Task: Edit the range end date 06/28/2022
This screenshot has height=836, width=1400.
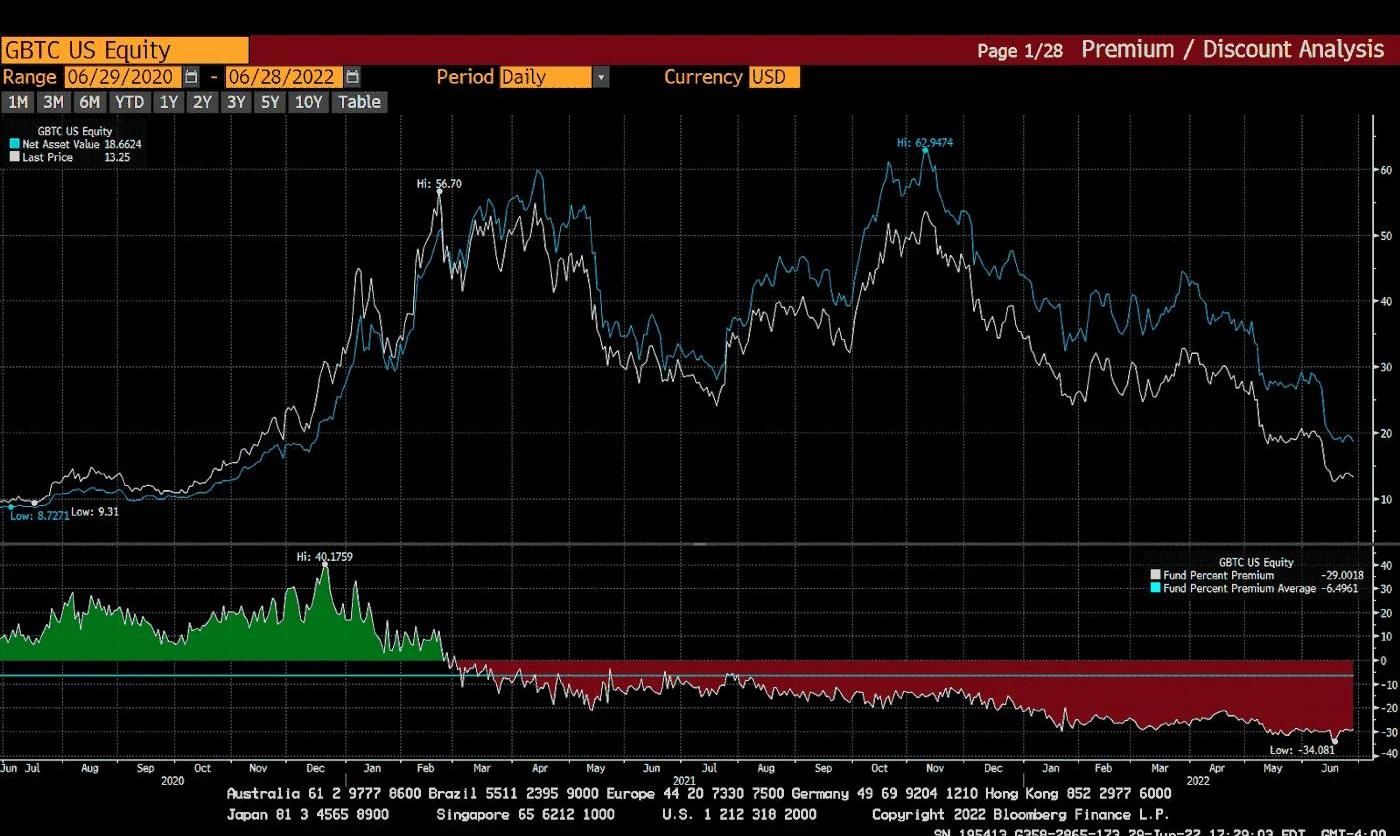Action: (x=284, y=77)
